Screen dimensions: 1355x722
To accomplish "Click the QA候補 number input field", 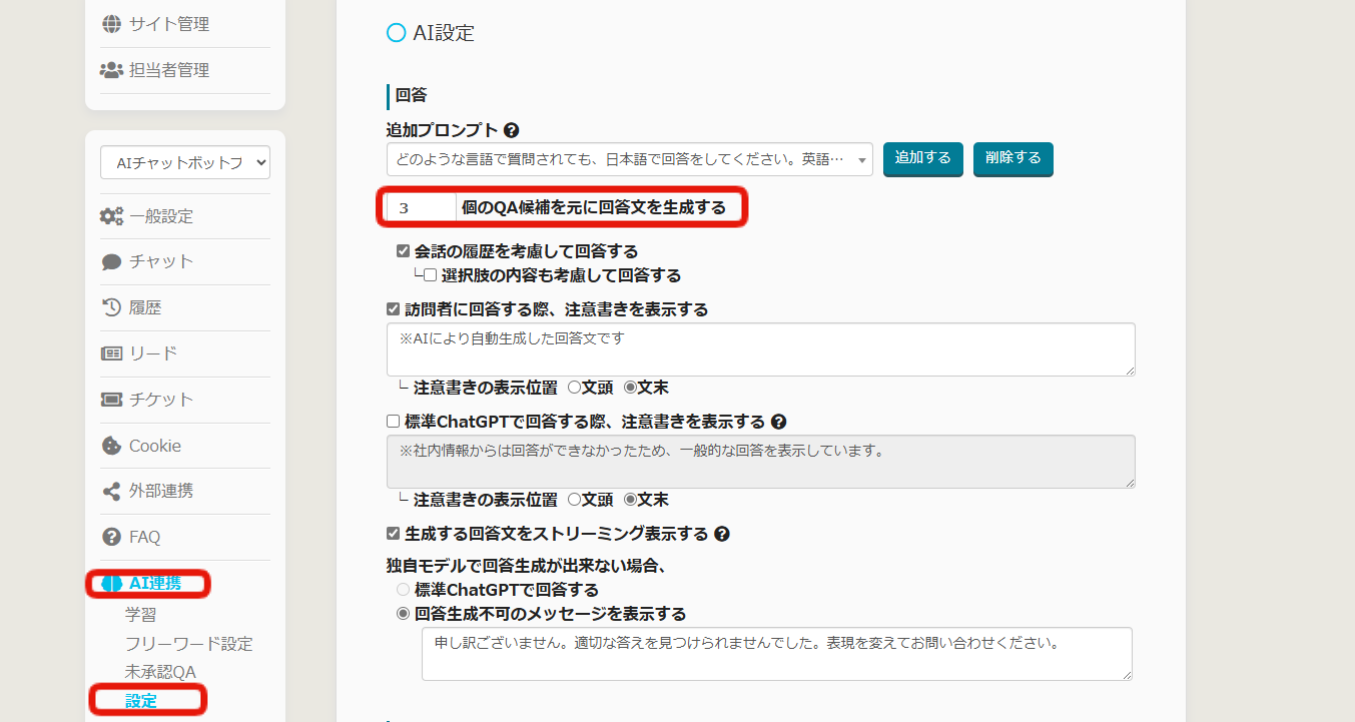I will click(x=421, y=208).
